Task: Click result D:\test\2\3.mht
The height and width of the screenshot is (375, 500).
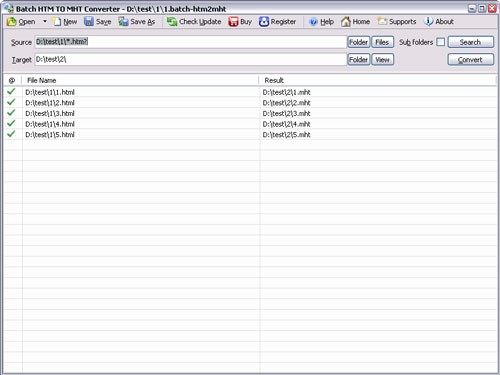Action: tap(287, 114)
